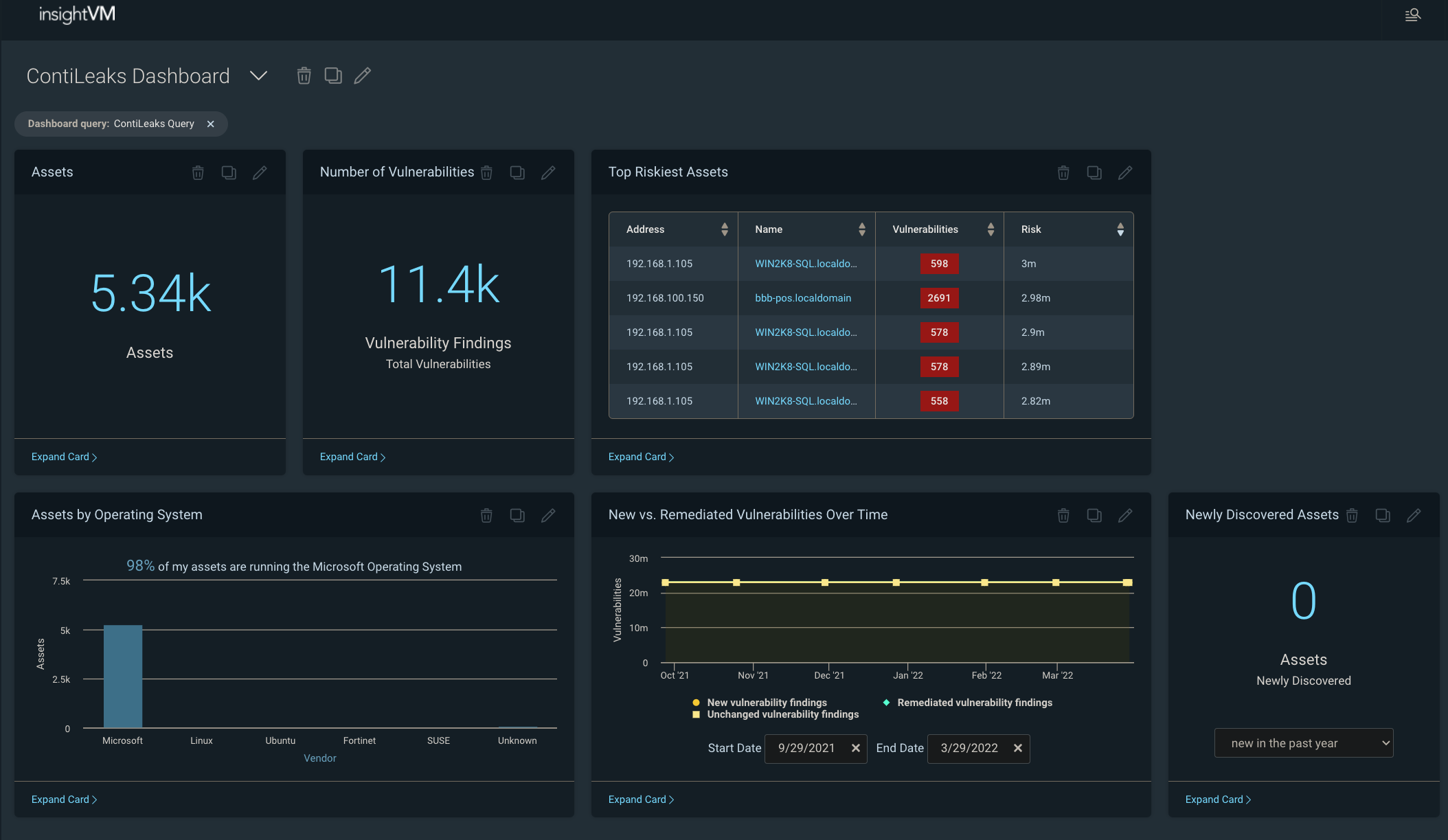Viewport: 1448px width, 840px height.
Task: Remove the ContiLeaks Query dashboard filter tag
Action: (211, 123)
